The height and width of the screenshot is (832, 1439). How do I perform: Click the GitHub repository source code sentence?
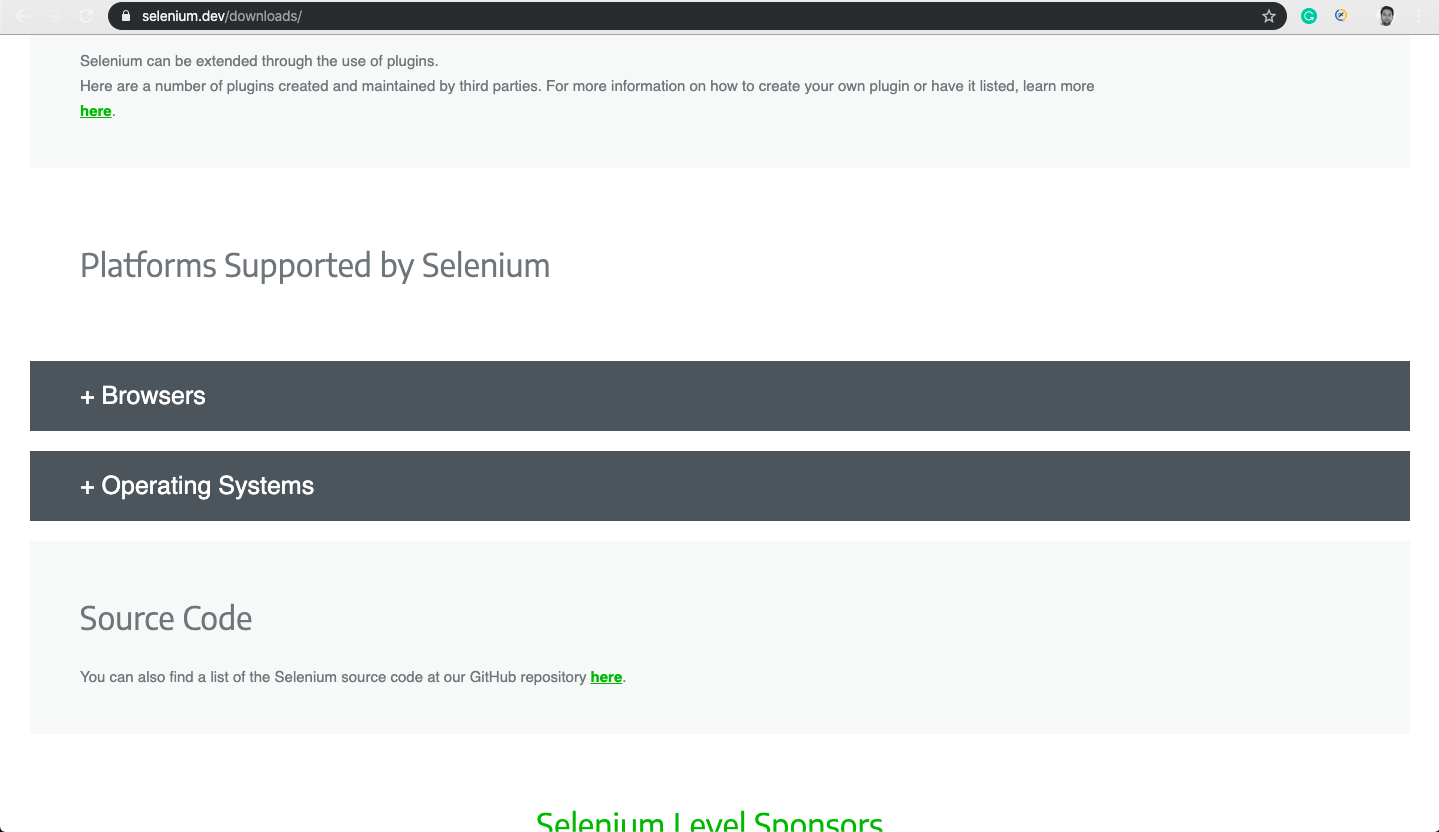[x=333, y=677]
